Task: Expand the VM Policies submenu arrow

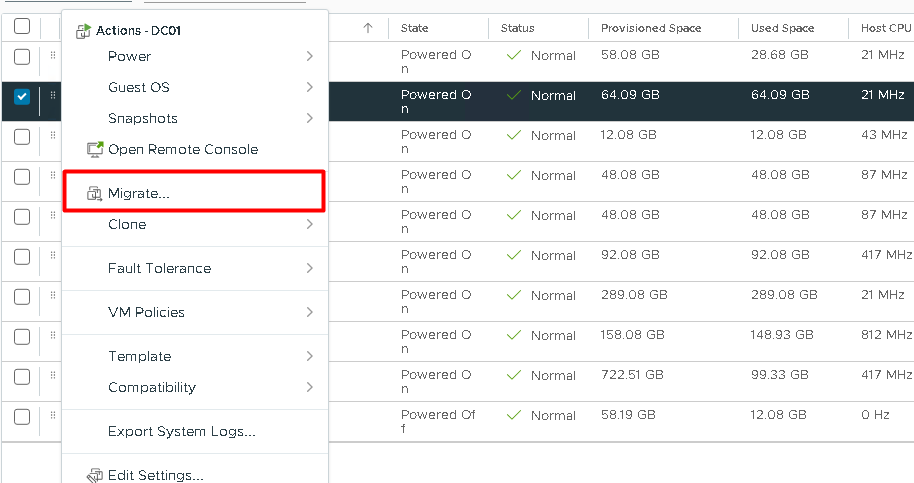Action: tap(310, 312)
